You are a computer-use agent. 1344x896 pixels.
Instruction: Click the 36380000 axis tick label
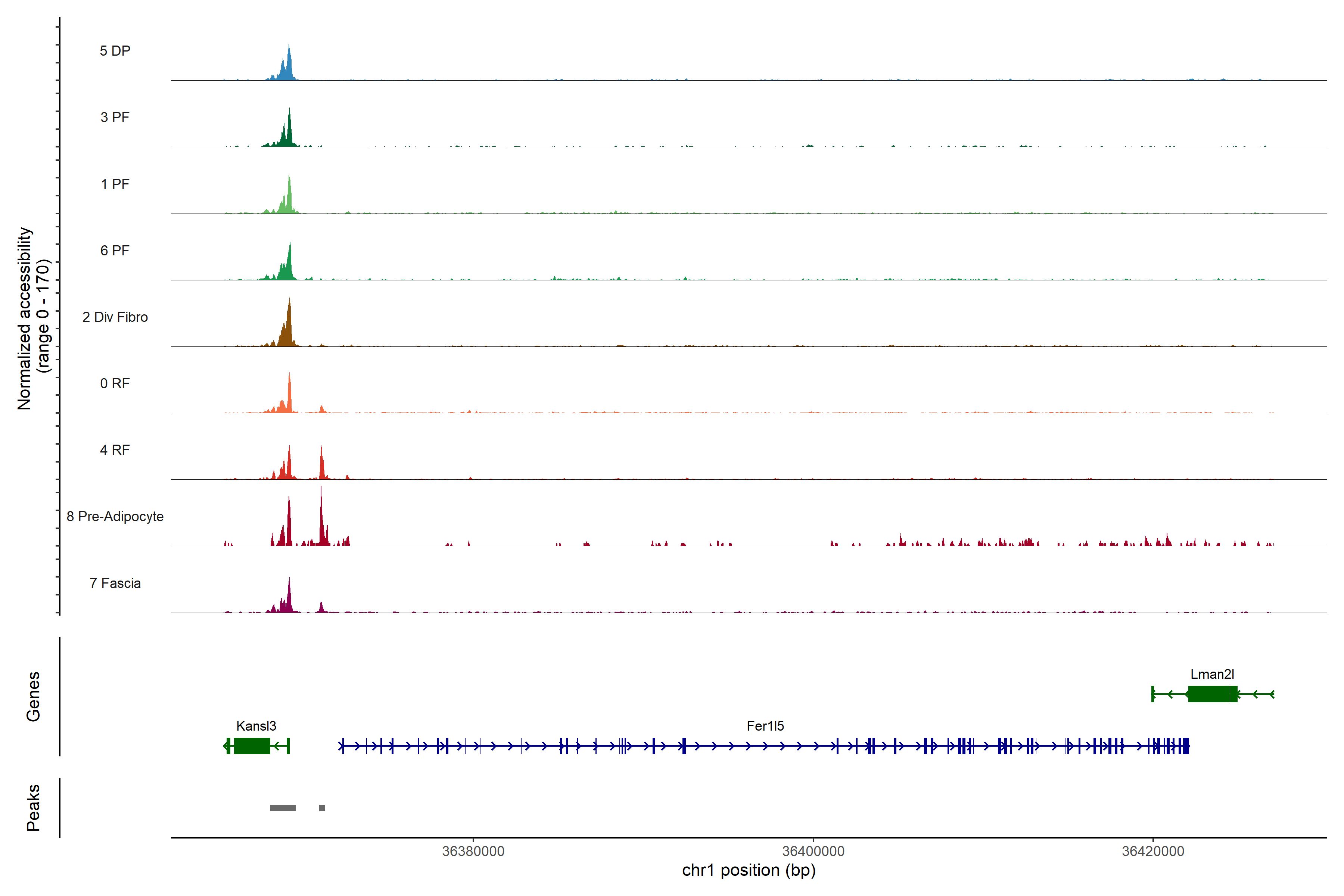point(473,851)
